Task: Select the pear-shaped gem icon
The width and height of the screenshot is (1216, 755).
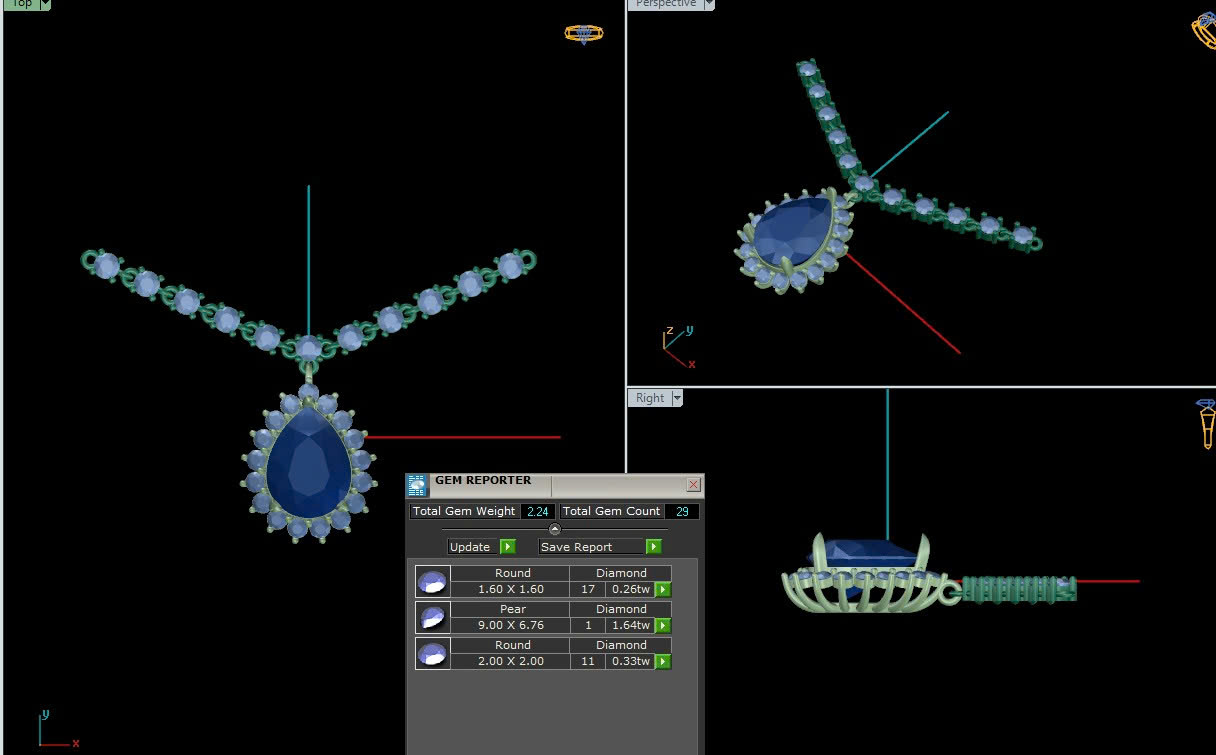Action: click(432, 617)
